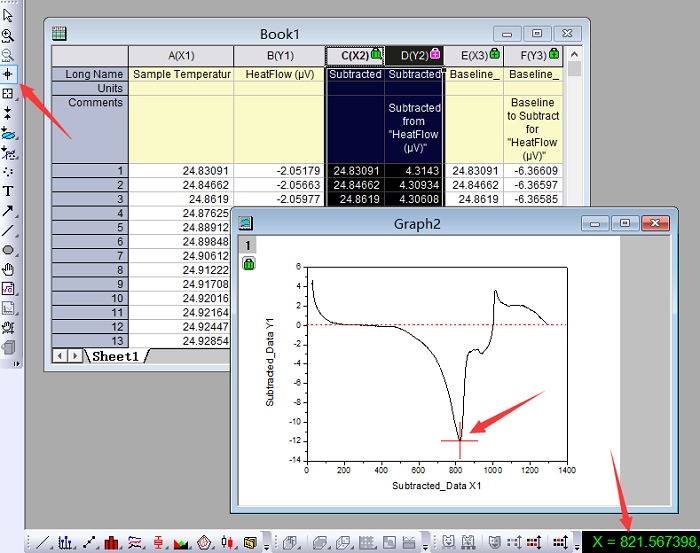Image resolution: width=700 pixels, height=553 pixels.
Task: Click the Long Name row label
Action: (90, 74)
